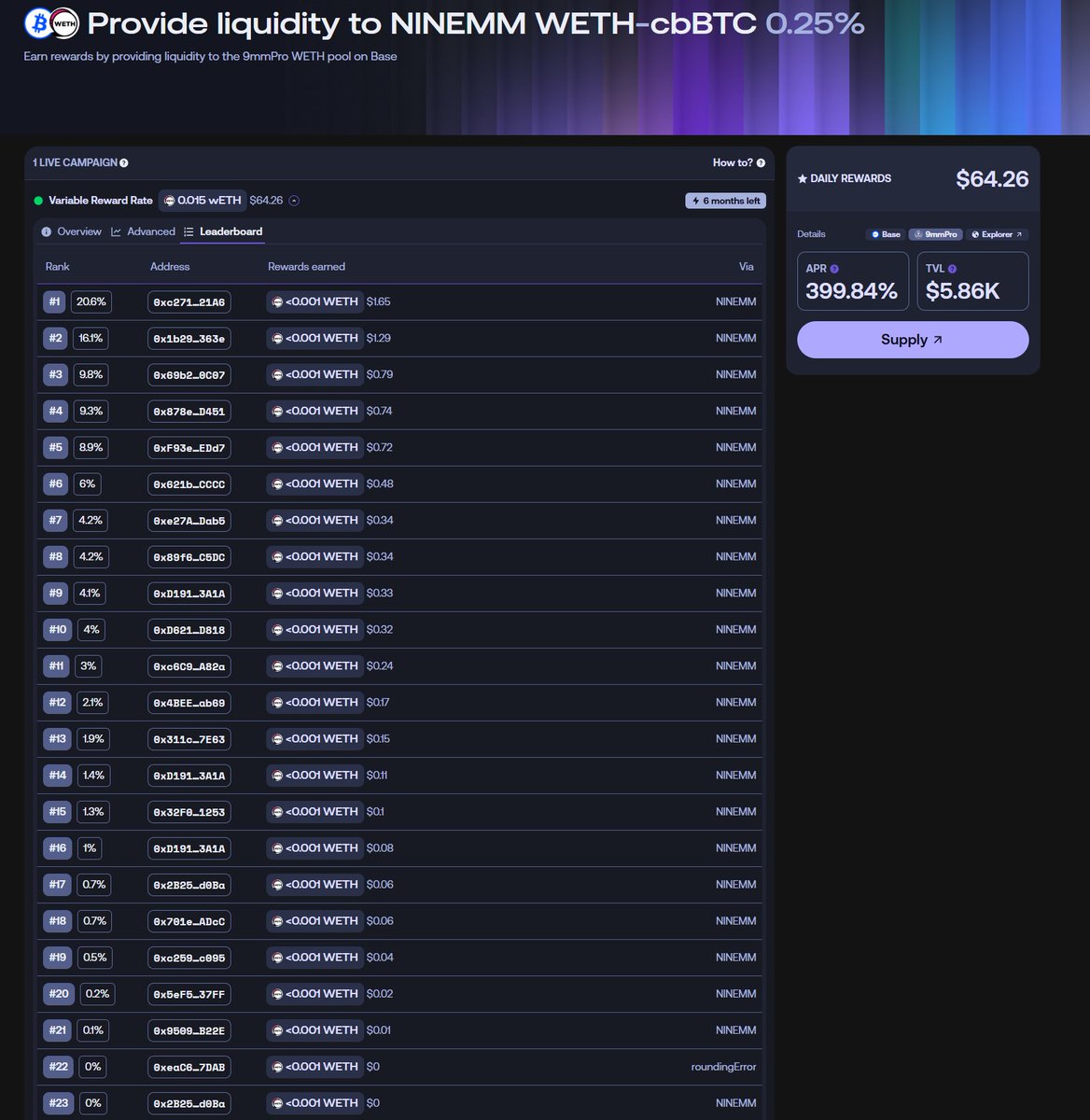Viewport: 1090px width, 1120px height.
Task: Click the Base network chip
Action: (886, 234)
